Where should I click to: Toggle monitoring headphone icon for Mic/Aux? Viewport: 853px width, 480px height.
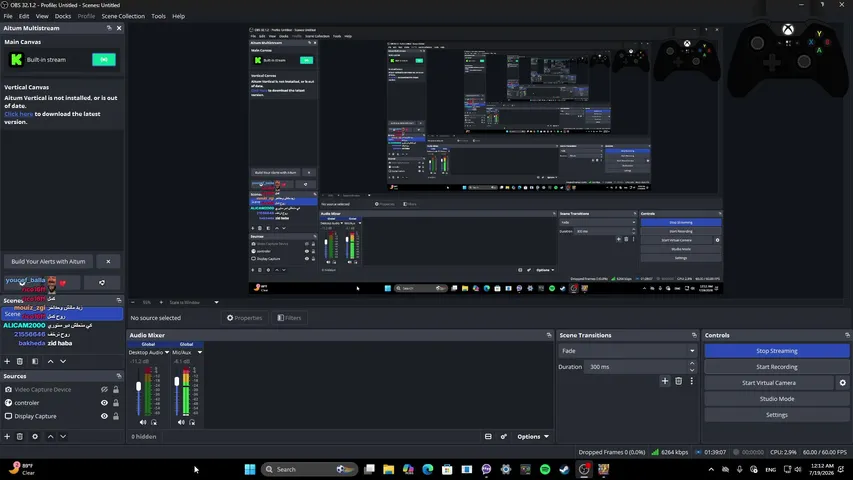[x=192, y=422]
